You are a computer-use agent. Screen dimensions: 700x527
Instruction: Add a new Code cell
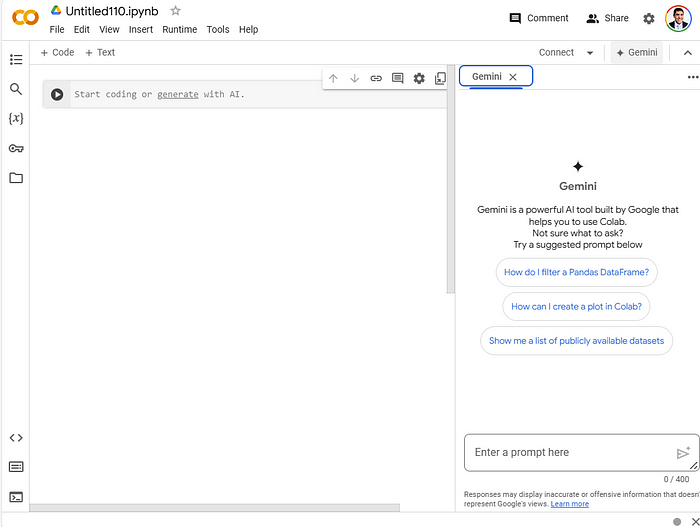[x=57, y=52]
